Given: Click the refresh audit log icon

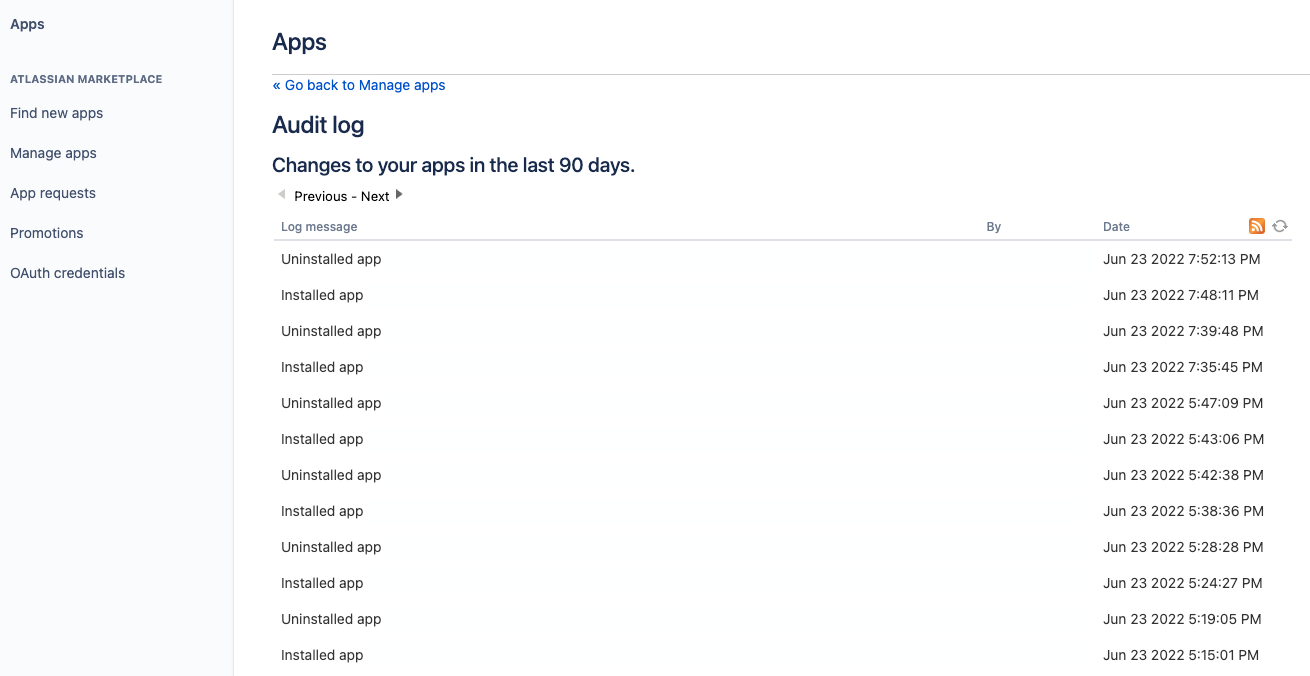Looking at the screenshot, I should 1280,226.
